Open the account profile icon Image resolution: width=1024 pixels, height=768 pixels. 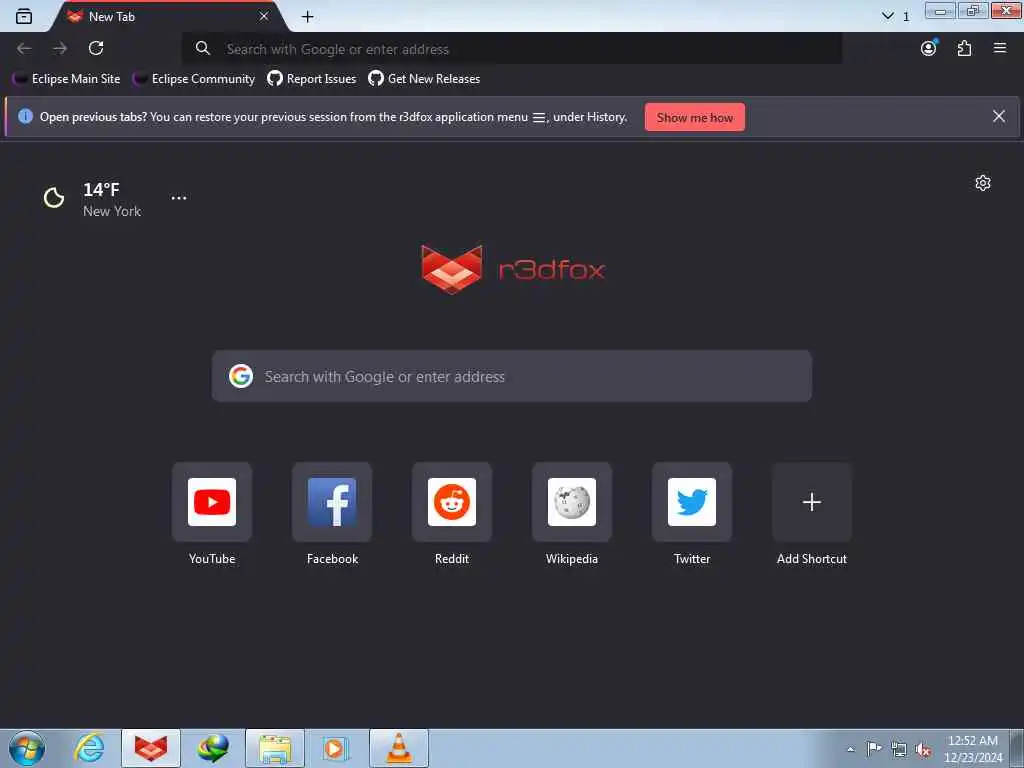pos(929,48)
